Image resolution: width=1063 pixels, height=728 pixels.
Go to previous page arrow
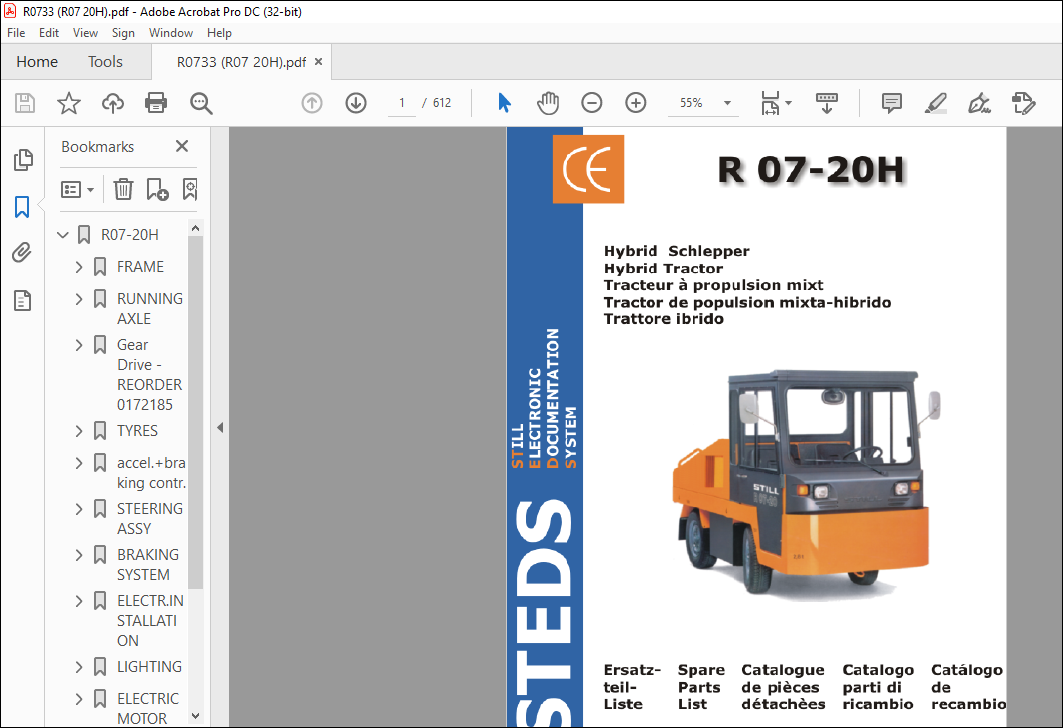point(312,103)
